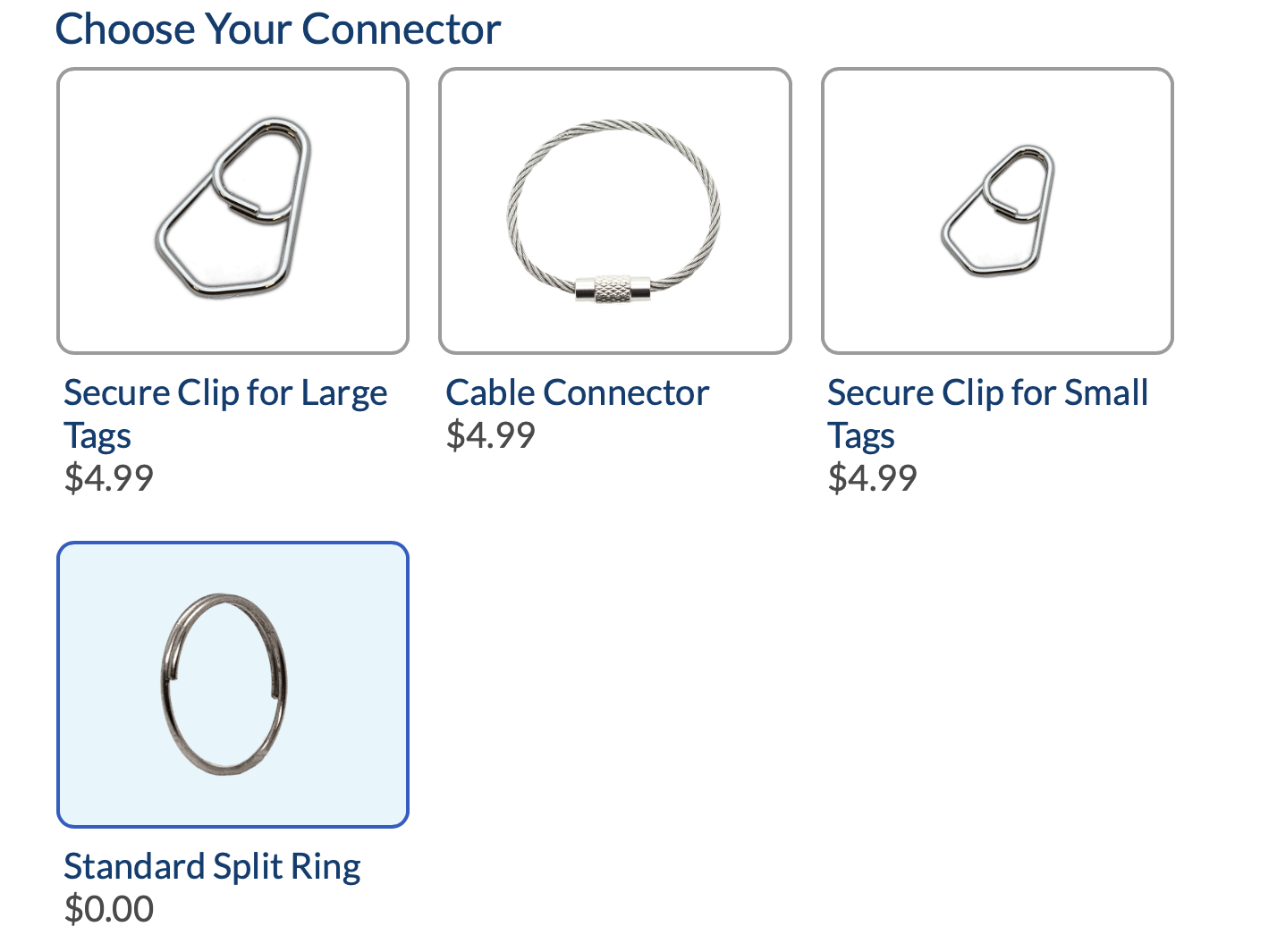Click the $4.99 price under Secure Clip for Large Tags

[x=109, y=478]
